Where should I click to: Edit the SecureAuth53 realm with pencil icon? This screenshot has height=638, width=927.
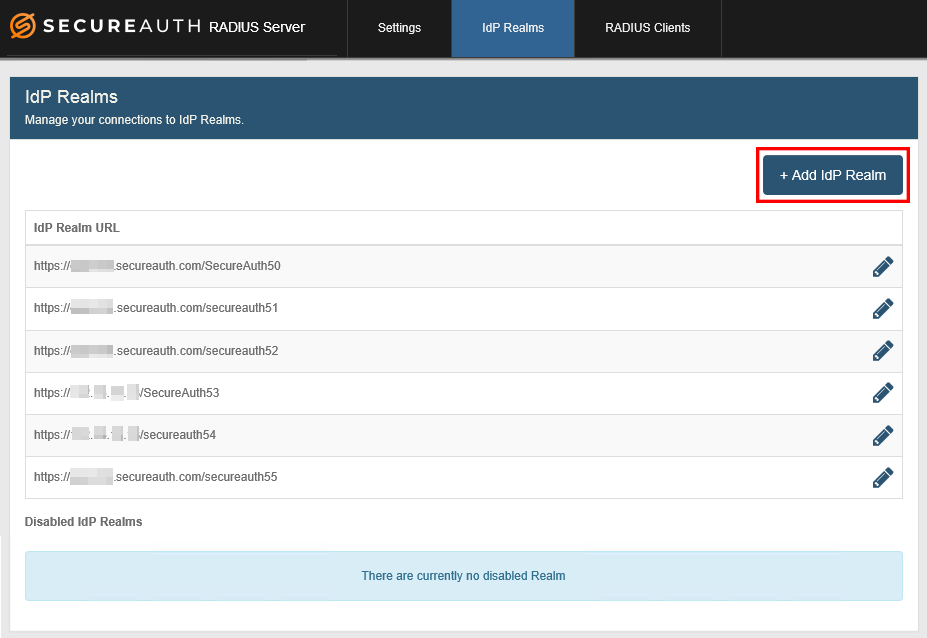[883, 393]
